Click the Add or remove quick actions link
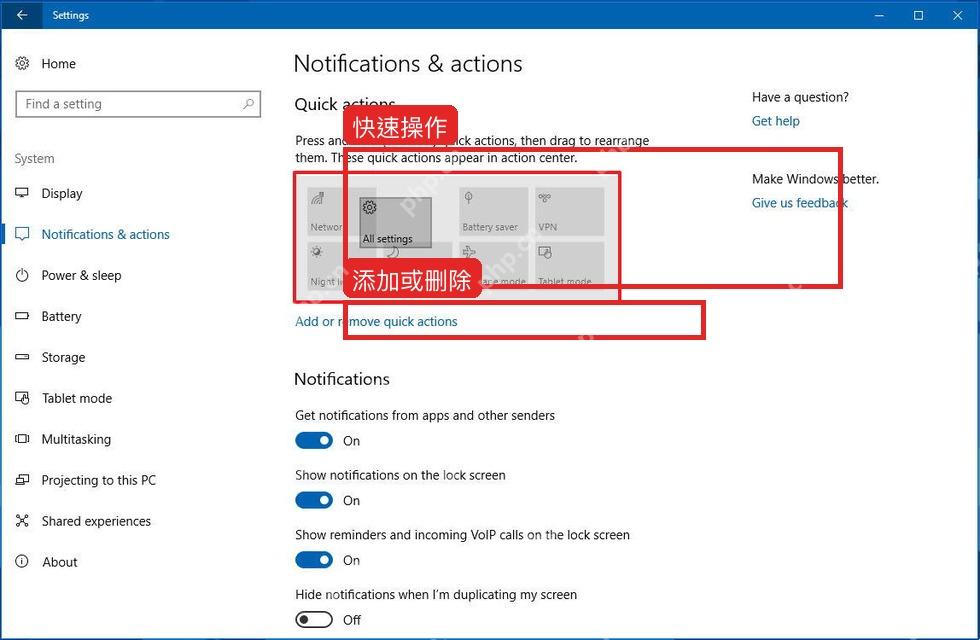The height and width of the screenshot is (640, 980). tap(376, 321)
